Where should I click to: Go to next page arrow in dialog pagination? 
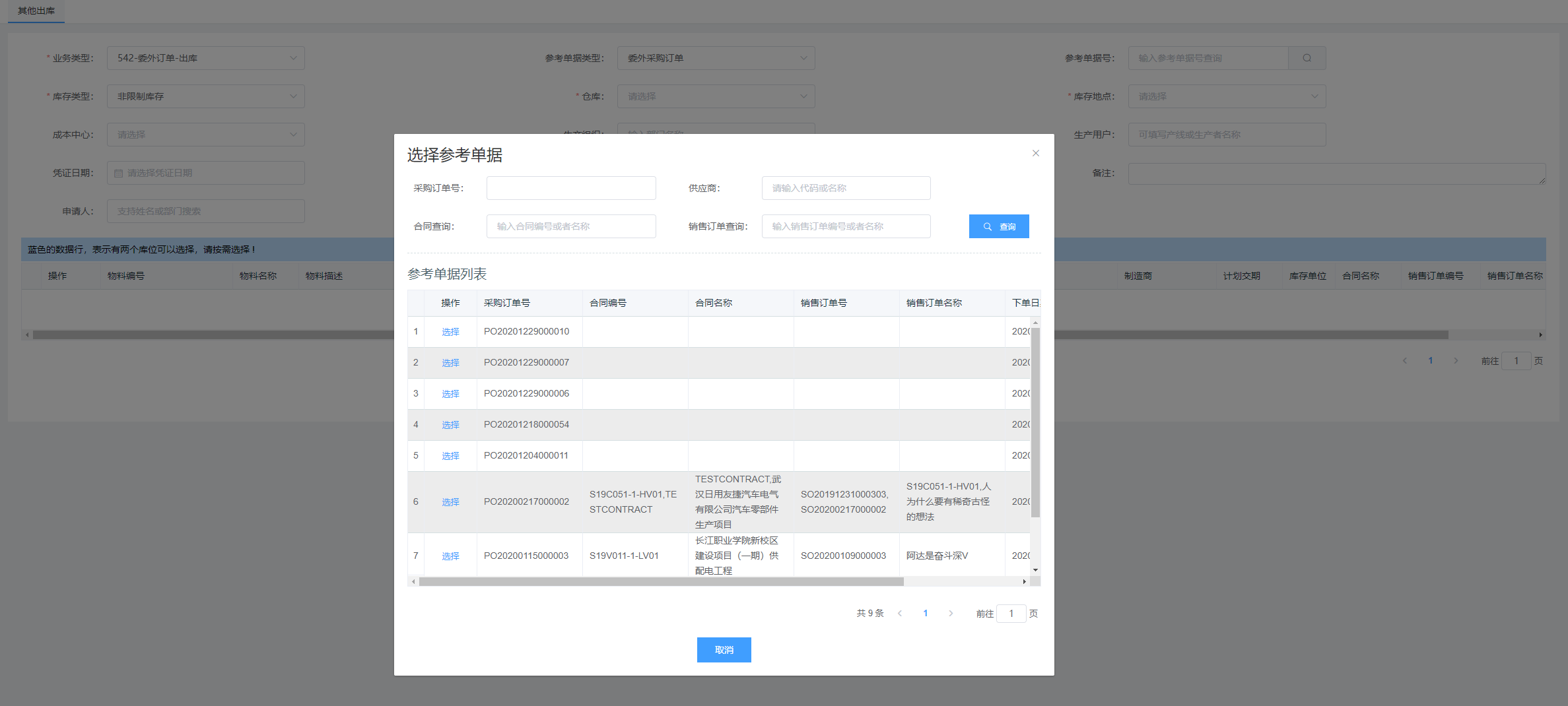tap(951, 614)
